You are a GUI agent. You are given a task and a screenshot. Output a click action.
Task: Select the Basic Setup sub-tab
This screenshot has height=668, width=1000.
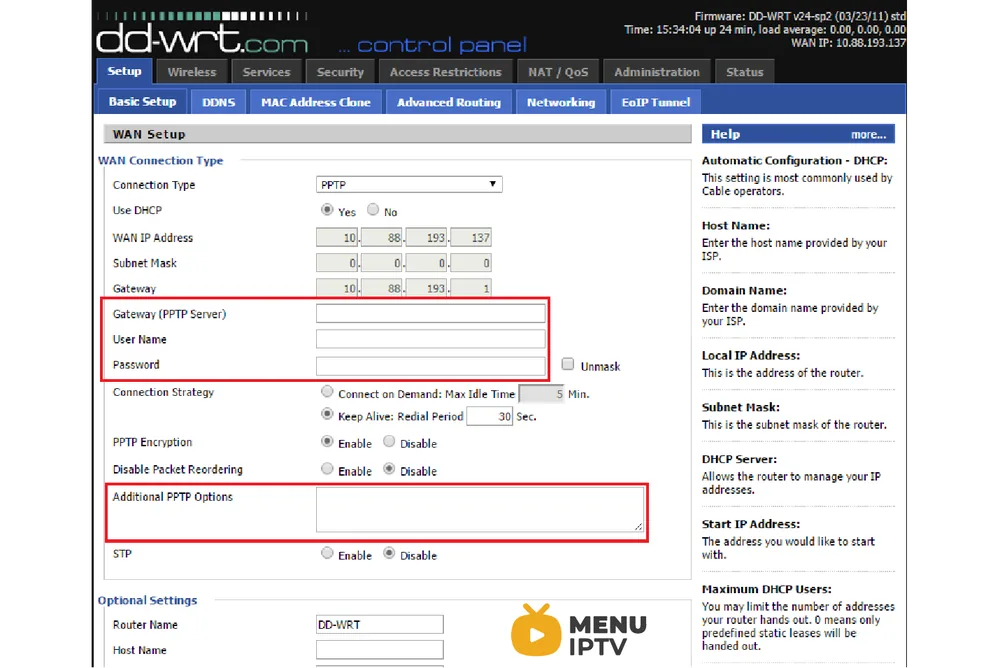(142, 101)
